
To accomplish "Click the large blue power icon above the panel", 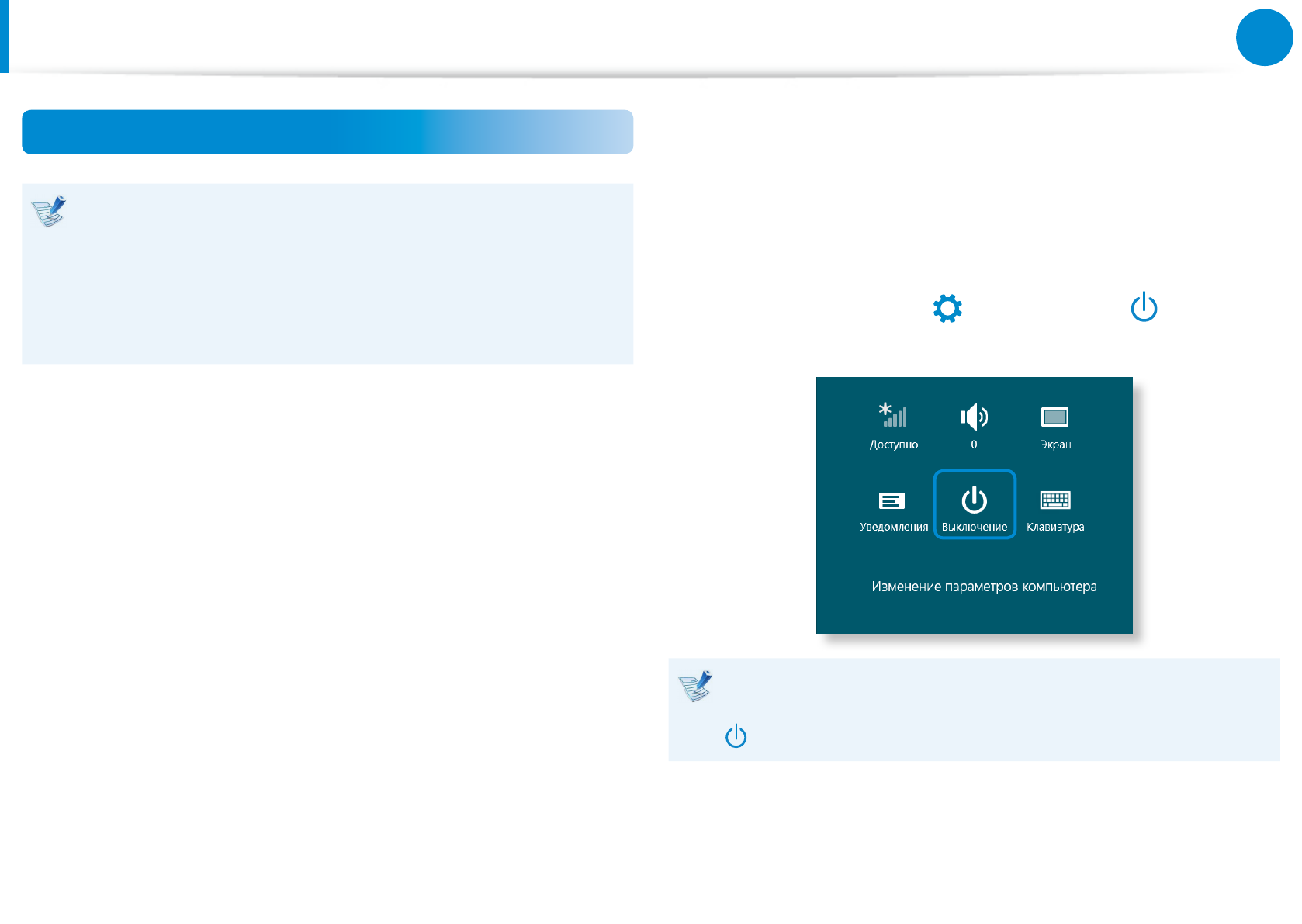I will click(1144, 307).
